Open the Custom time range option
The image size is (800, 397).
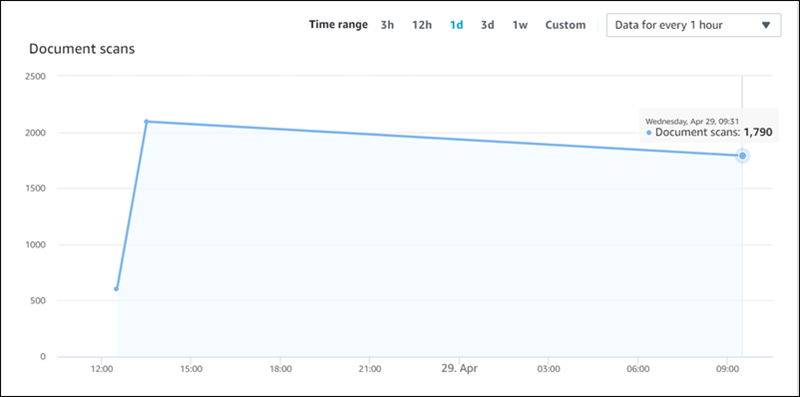click(565, 25)
